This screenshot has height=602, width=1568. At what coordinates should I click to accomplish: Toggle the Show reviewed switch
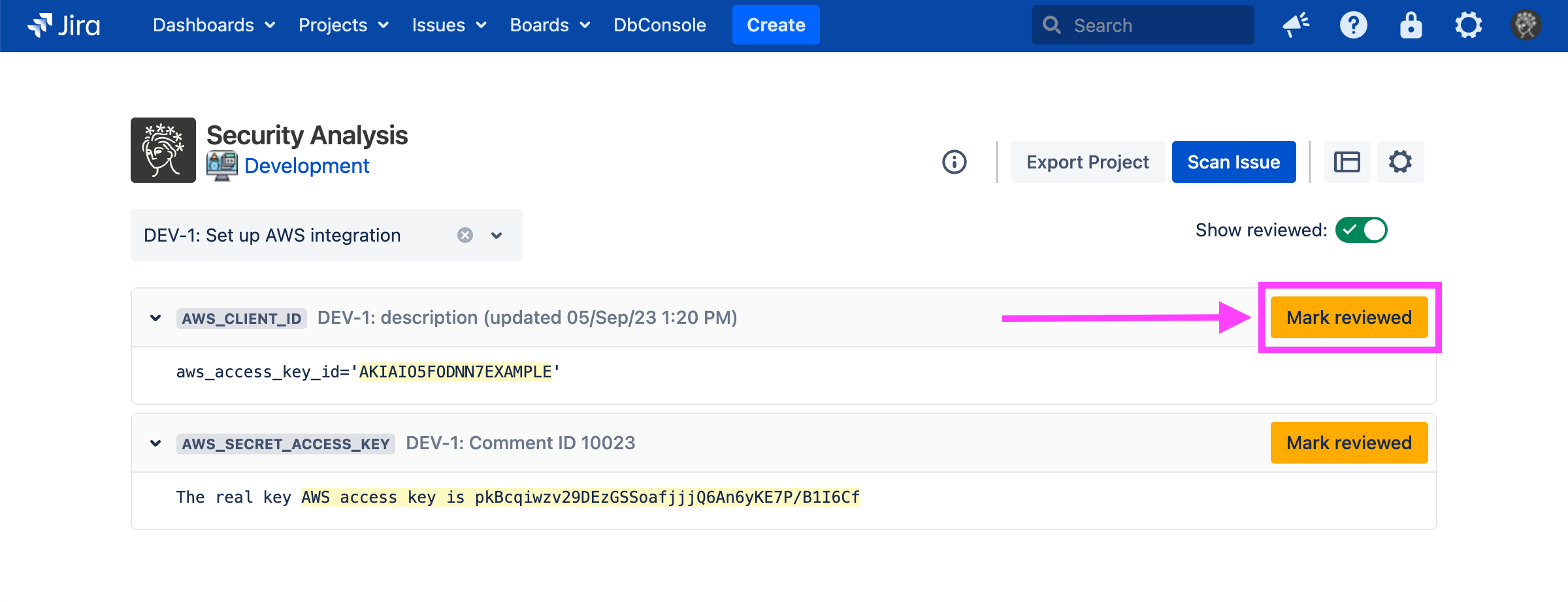[1361, 230]
